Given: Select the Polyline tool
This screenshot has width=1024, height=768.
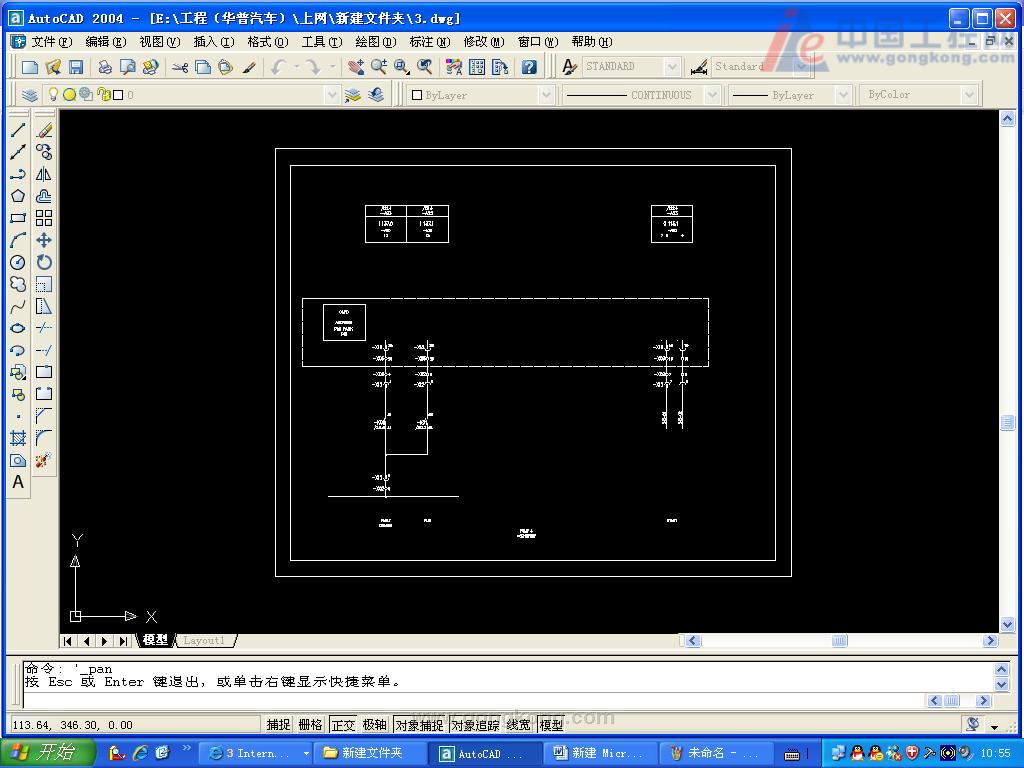Looking at the screenshot, I should tap(18, 174).
